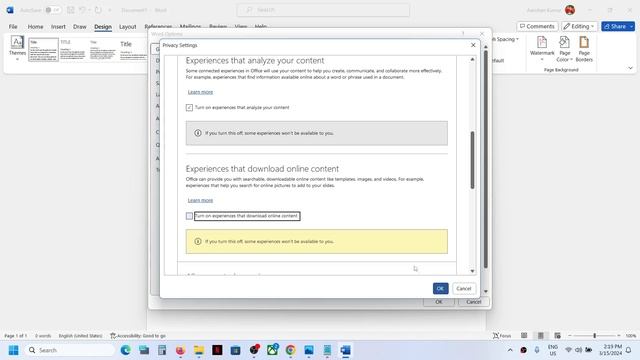Select the Design ribbon tab
The width and height of the screenshot is (640, 360).
click(x=103, y=27)
